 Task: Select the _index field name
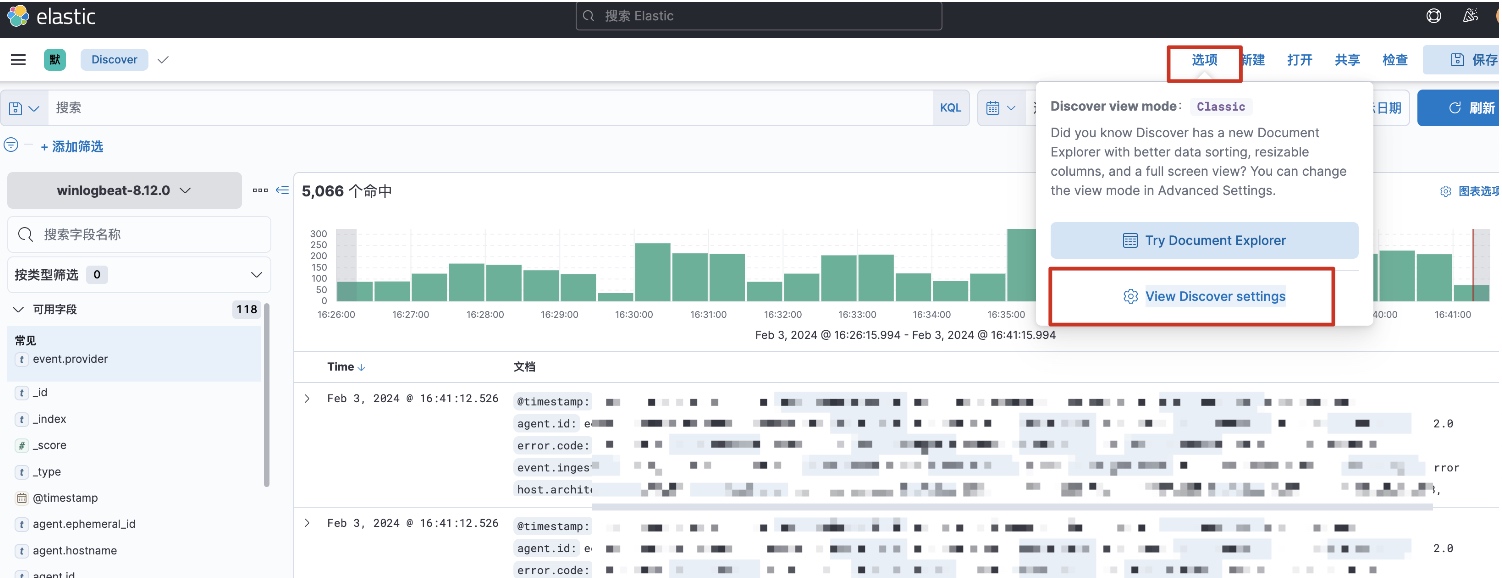pos(50,419)
